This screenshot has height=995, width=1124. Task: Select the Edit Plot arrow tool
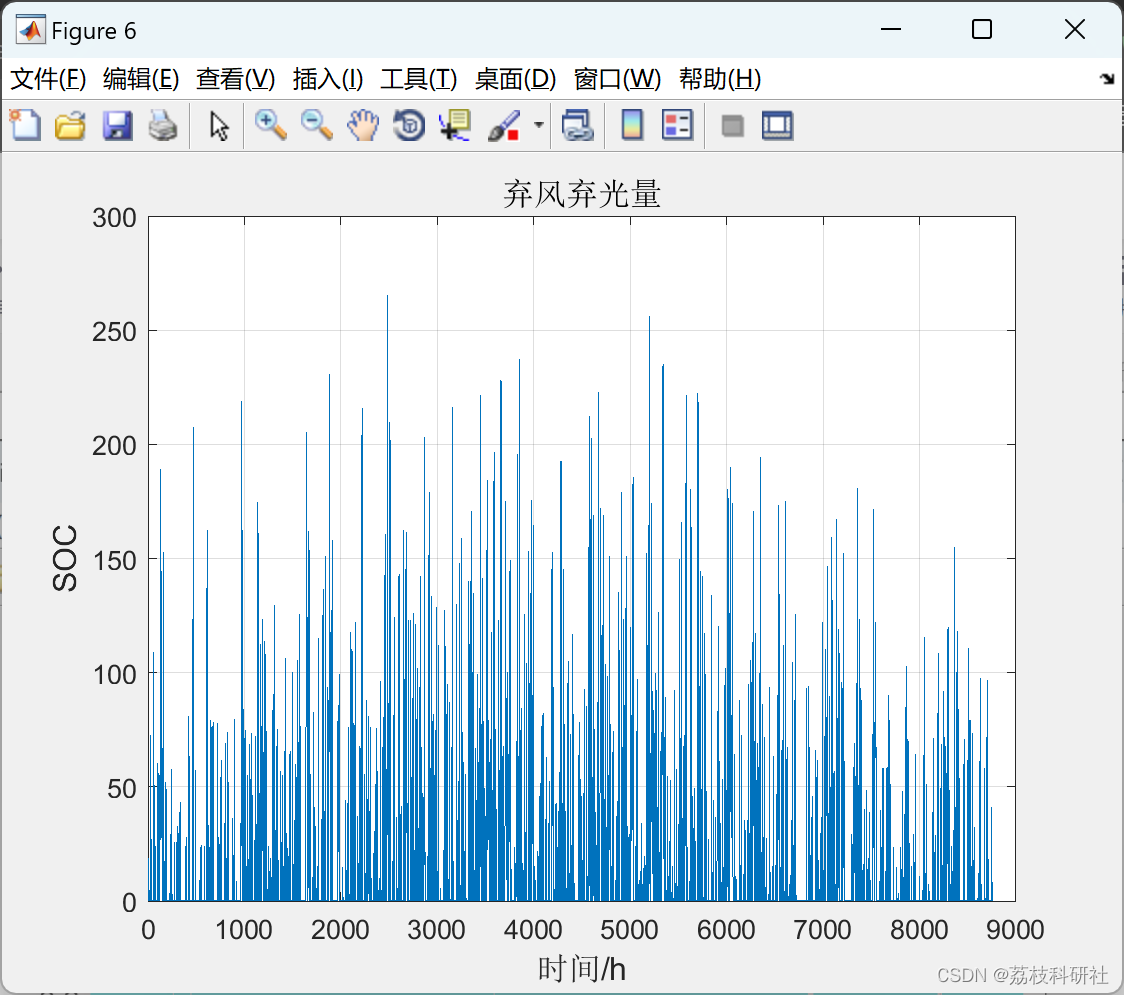click(219, 125)
